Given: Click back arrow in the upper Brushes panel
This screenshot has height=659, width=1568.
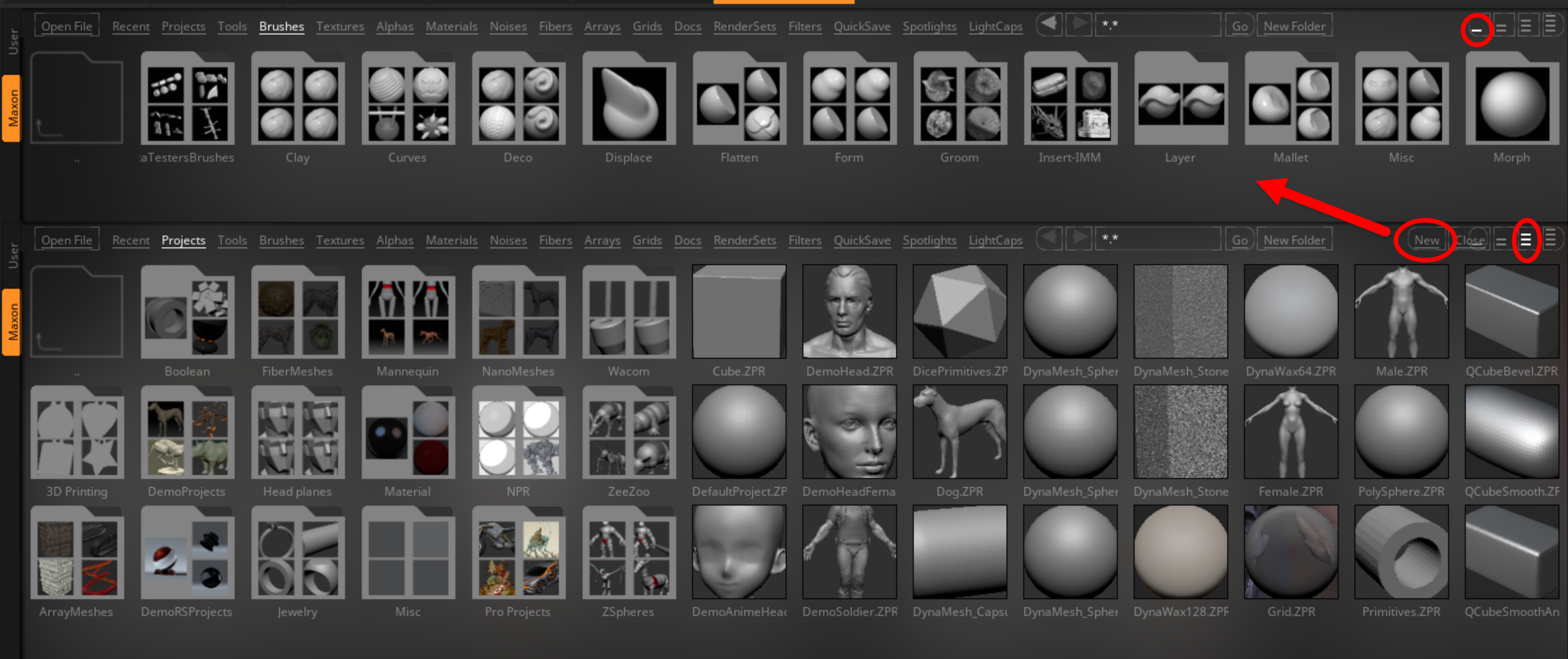Looking at the screenshot, I should 1049,26.
